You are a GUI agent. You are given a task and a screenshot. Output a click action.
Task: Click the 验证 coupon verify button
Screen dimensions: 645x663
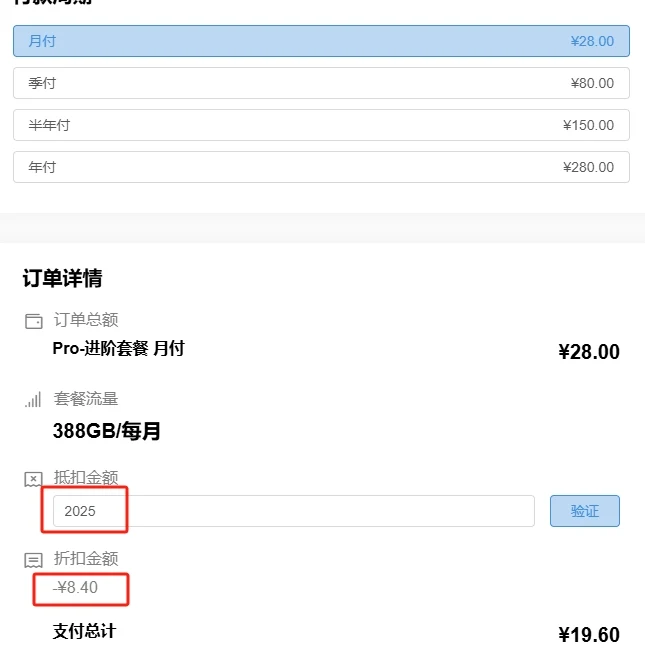584,511
